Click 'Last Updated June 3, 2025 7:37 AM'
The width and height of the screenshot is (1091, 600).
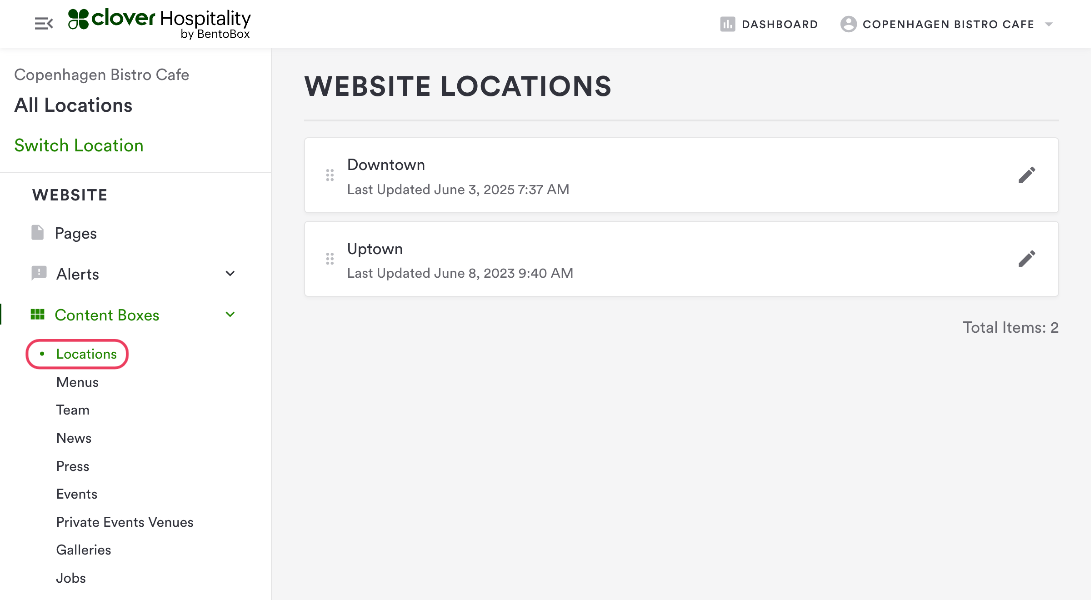pyautogui.click(x=458, y=189)
